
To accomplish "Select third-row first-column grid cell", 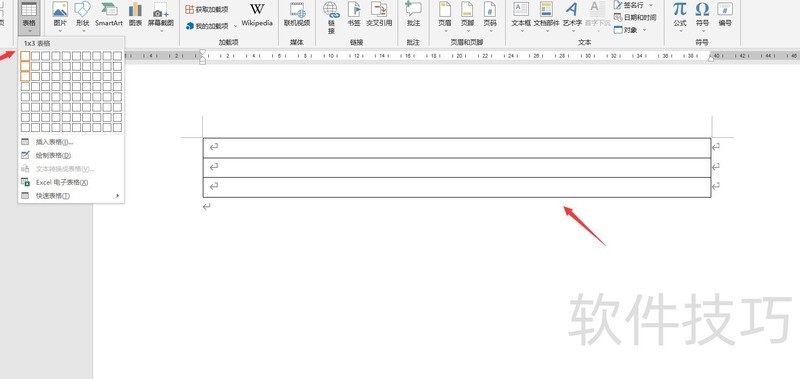I will point(25,76).
